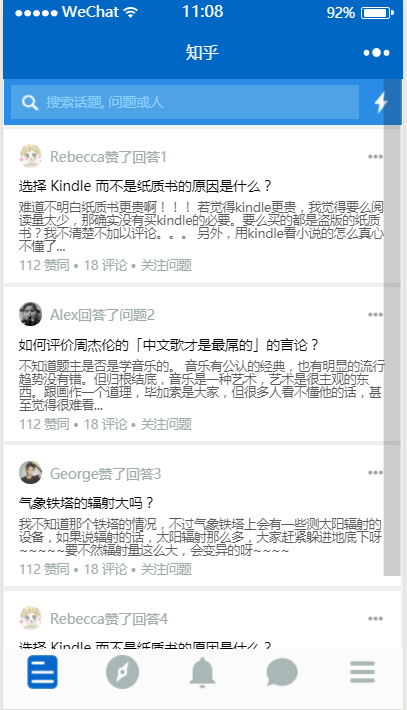407x710 pixels.
Task: Open the question 气象铁塔的辐射大吗
Action: click(86, 503)
